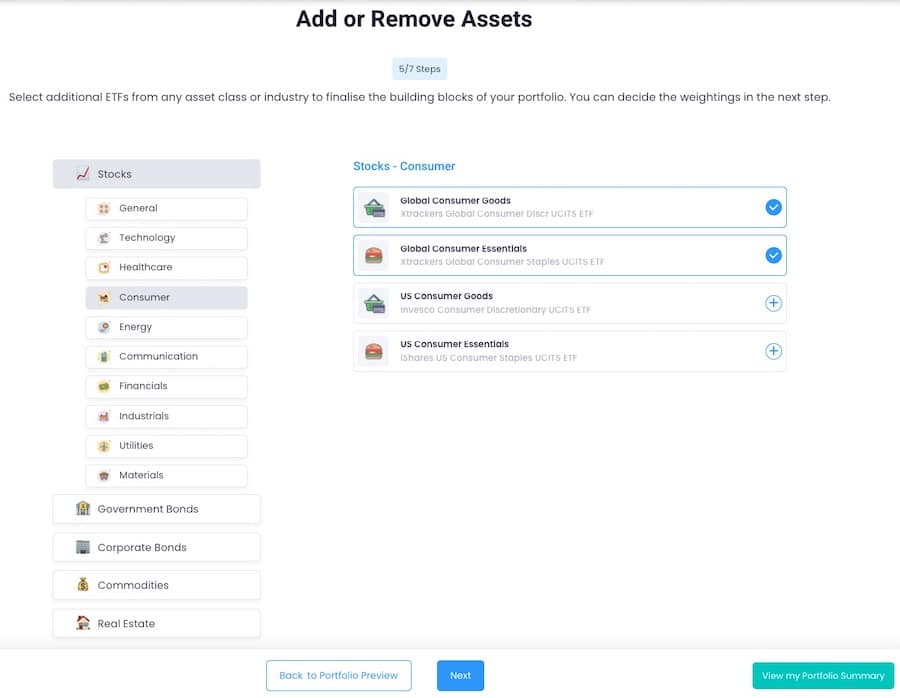900x698 pixels.
Task: Open the Energy stocks category
Action: (x=166, y=327)
